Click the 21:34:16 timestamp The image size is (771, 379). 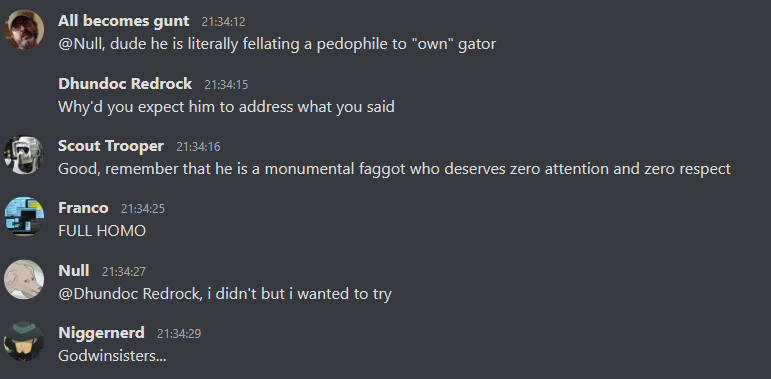click(x=198, y=147)
